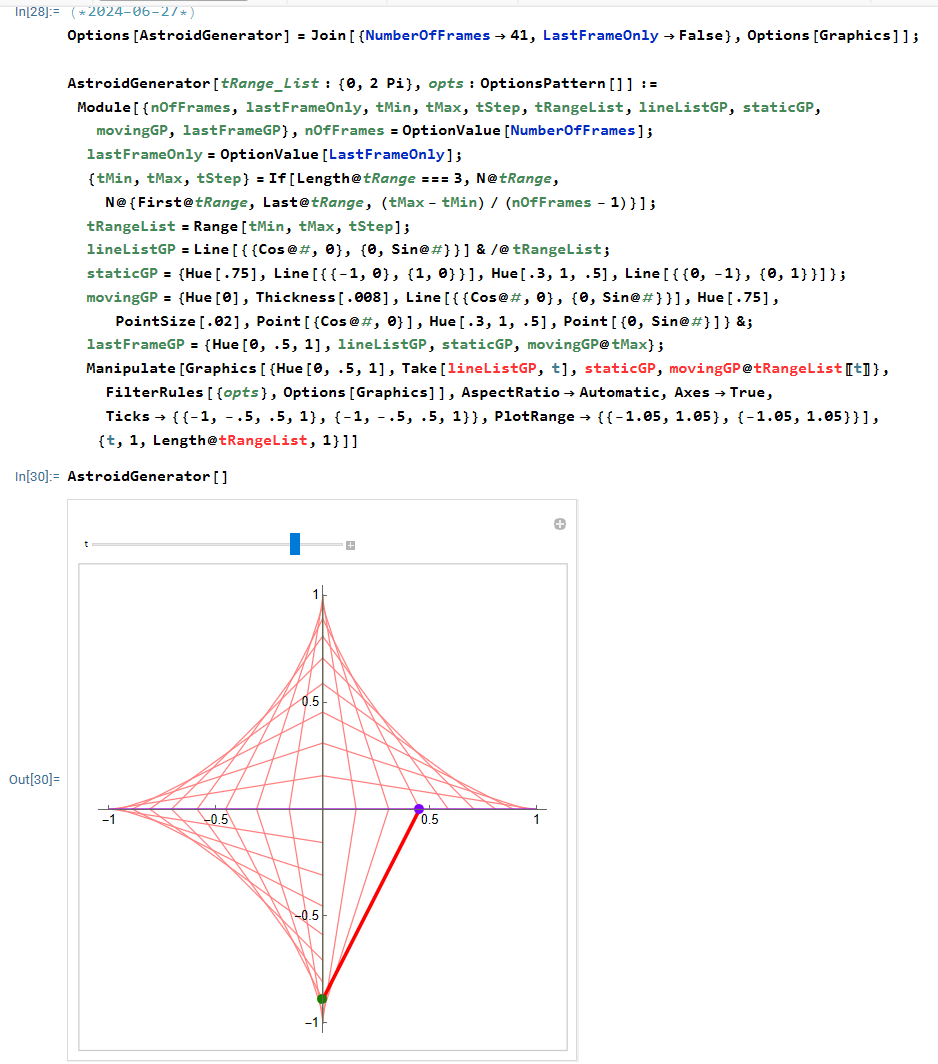Click "FilterRules[{opts}" in the code

187,392
